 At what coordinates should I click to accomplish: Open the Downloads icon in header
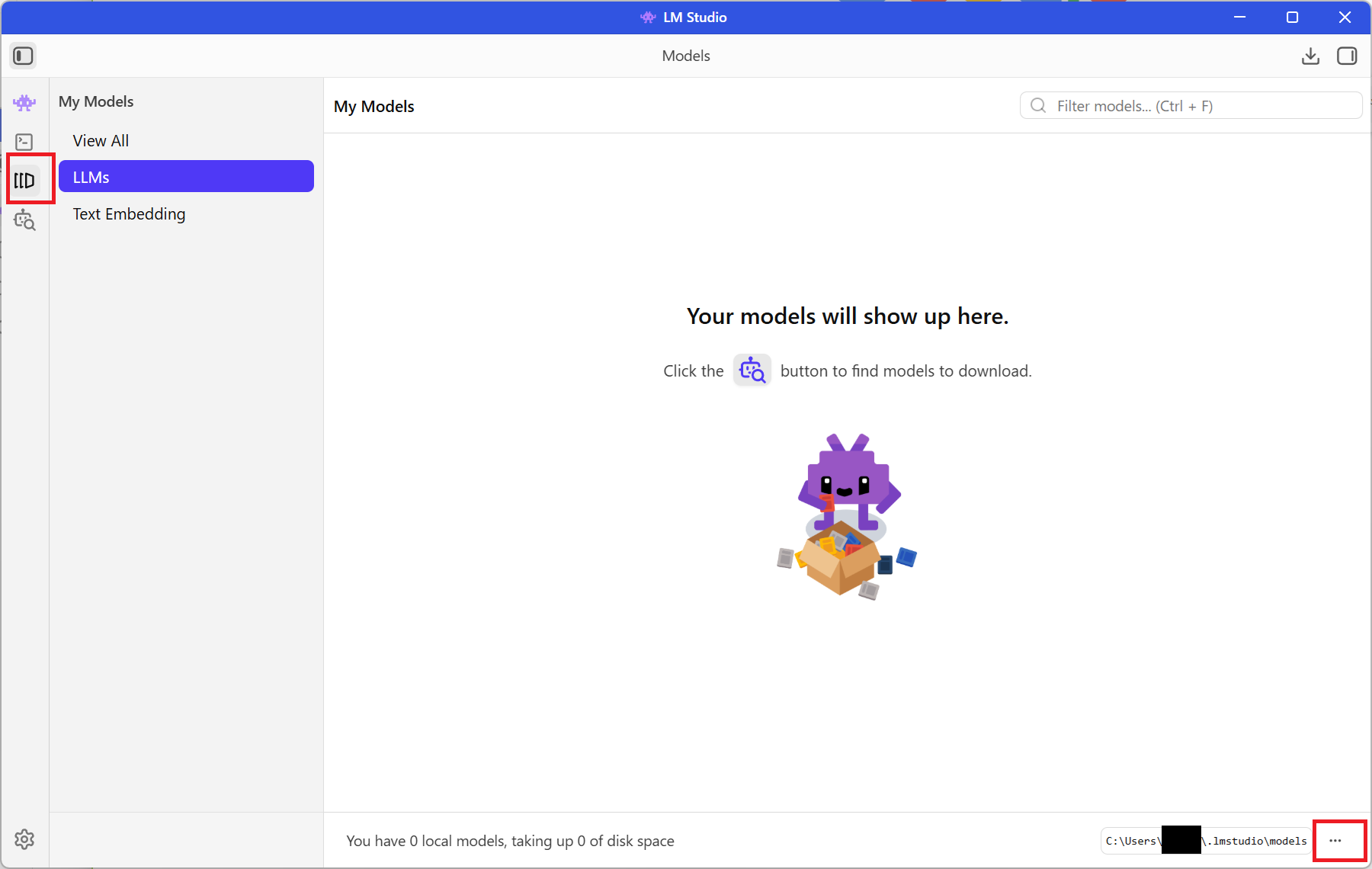1310,56
